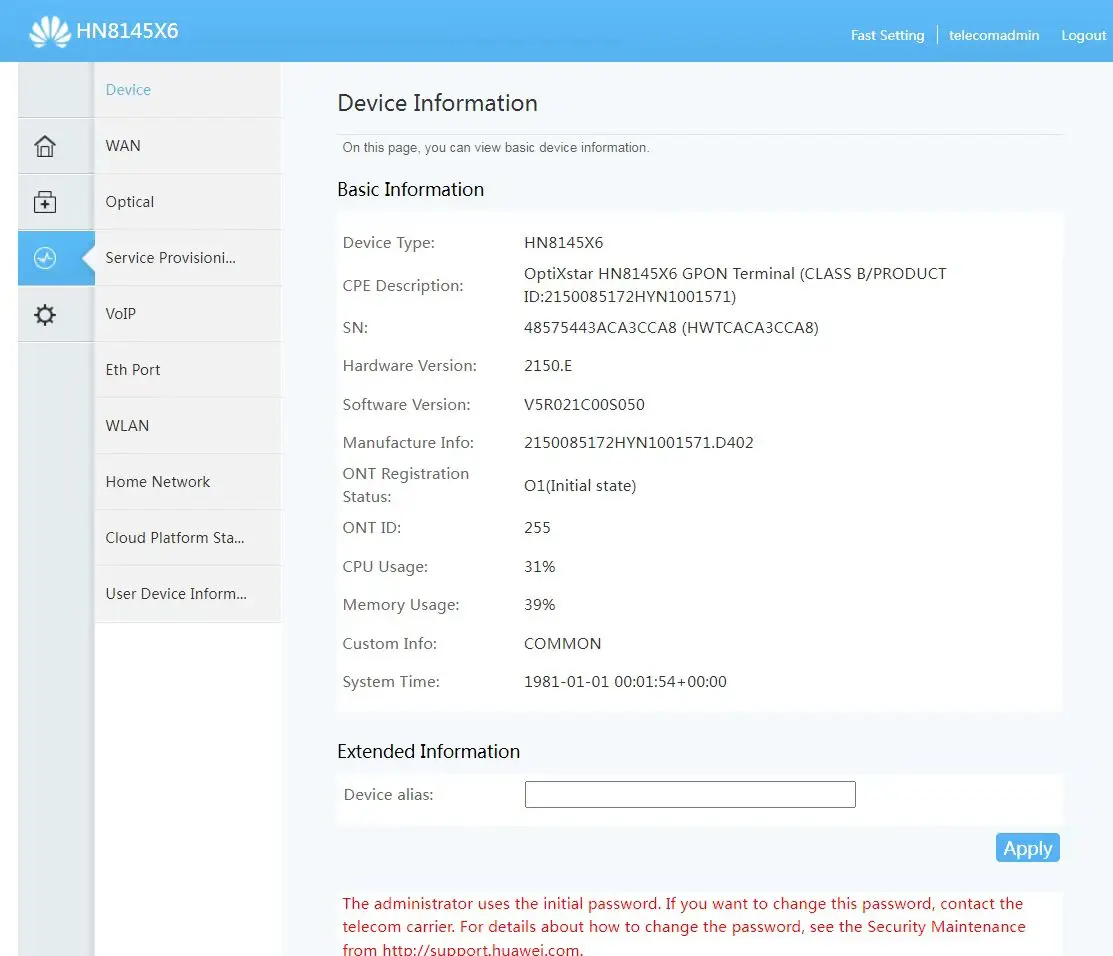
Task: Click the System Information pulse icon
Action: (45, 258)
